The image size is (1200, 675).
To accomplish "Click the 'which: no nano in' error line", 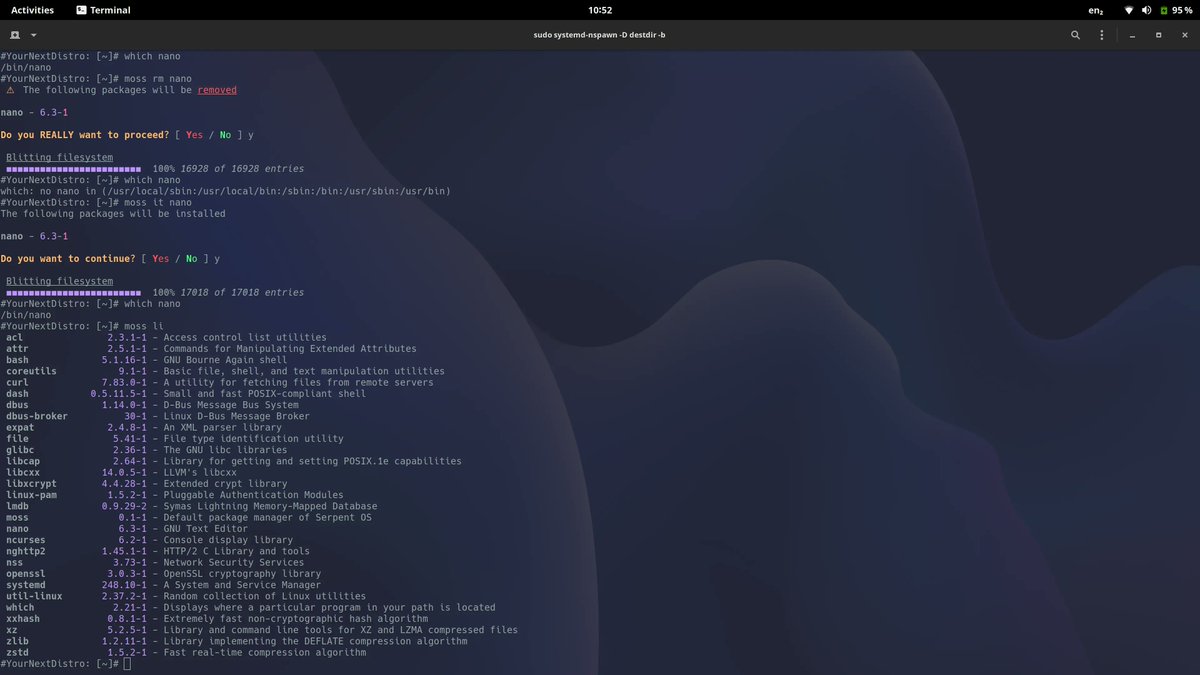I will click(x=226, y=191).
